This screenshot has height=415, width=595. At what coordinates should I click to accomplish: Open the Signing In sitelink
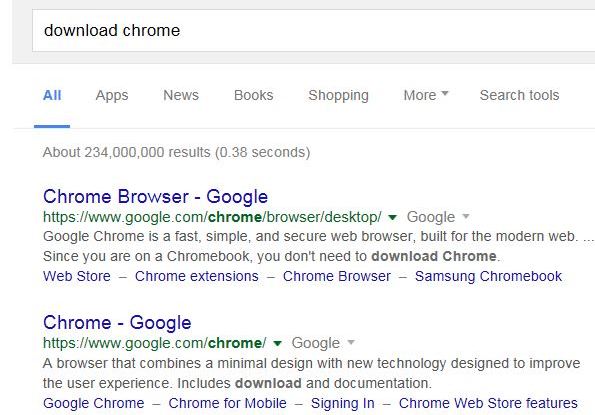(x=343, y=403)
